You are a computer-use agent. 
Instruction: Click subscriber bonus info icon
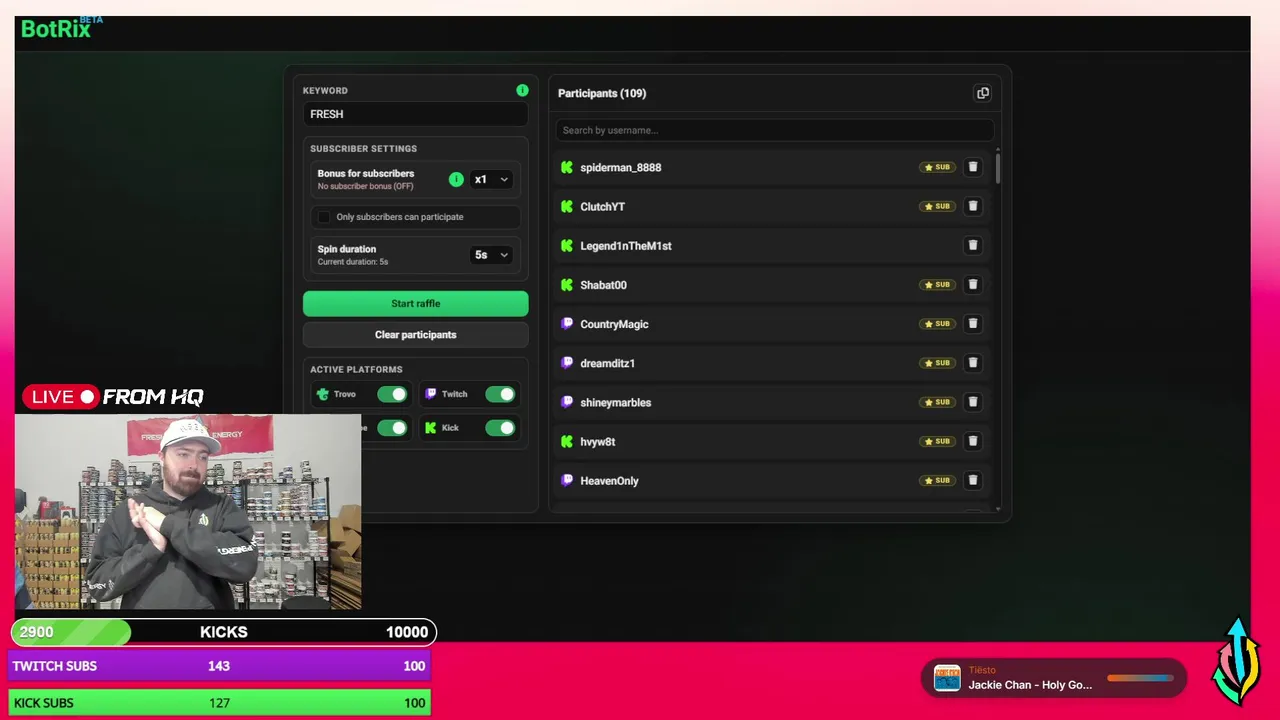456,179
